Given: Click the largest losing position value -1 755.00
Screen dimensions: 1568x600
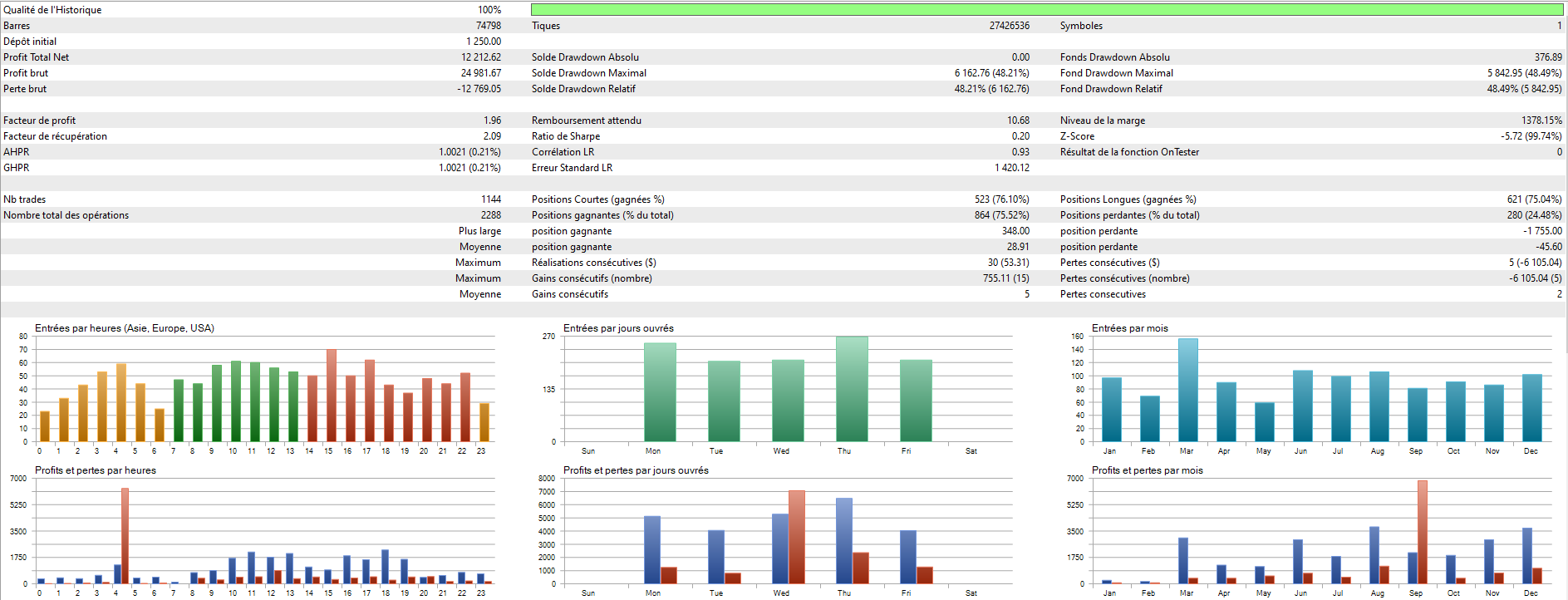Looking at the screenshot, I should 1542,231.
